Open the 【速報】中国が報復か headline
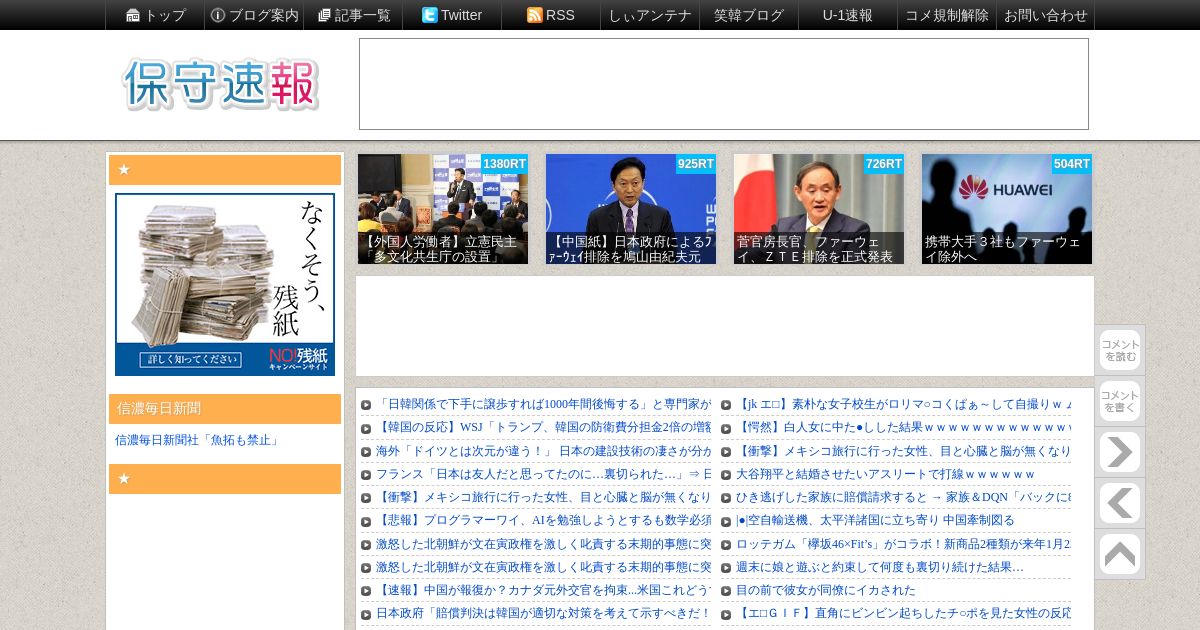The width and height of the screenshot is (1200, 630). tap(543, 590)
